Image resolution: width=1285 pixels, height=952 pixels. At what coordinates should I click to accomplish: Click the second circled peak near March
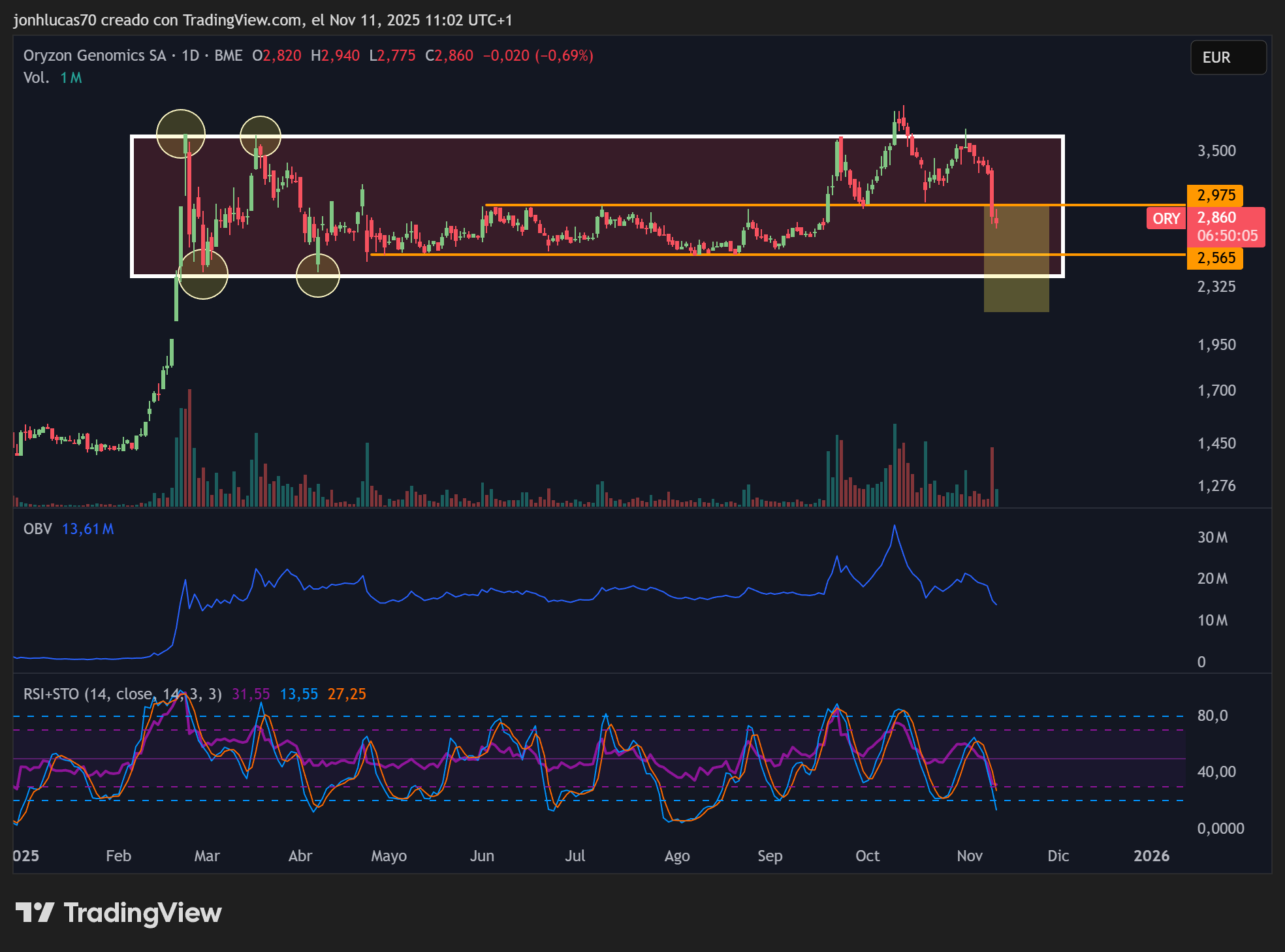click(x=261, y=136)
